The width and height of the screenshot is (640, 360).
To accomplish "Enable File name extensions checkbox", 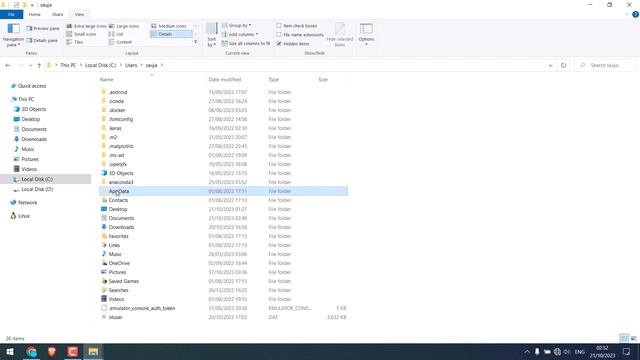I will pos(300,35).
